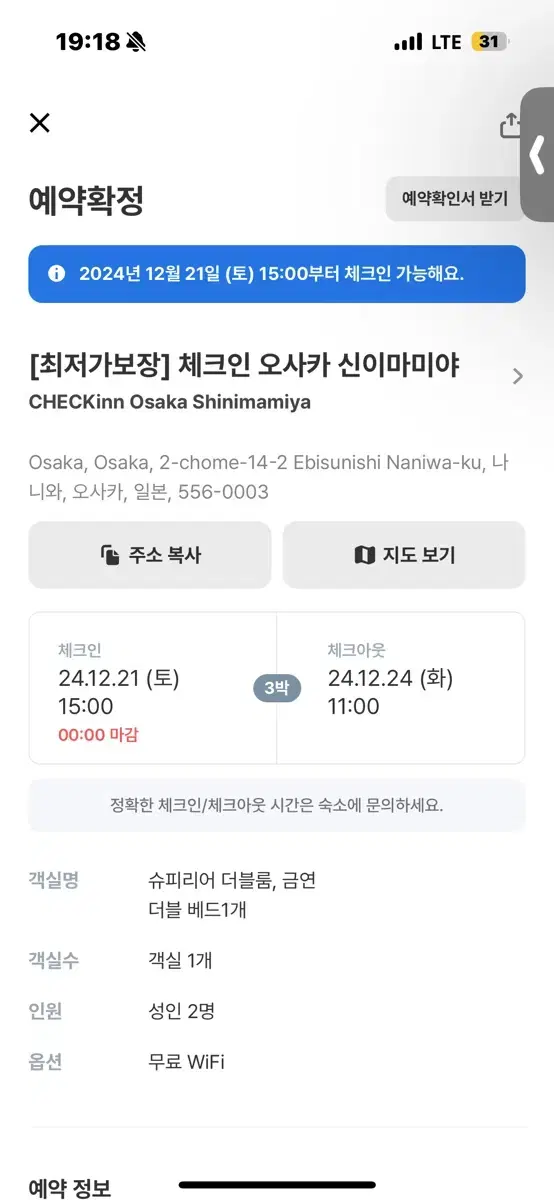Tap the battery indicator in status bar

[490, 42]
